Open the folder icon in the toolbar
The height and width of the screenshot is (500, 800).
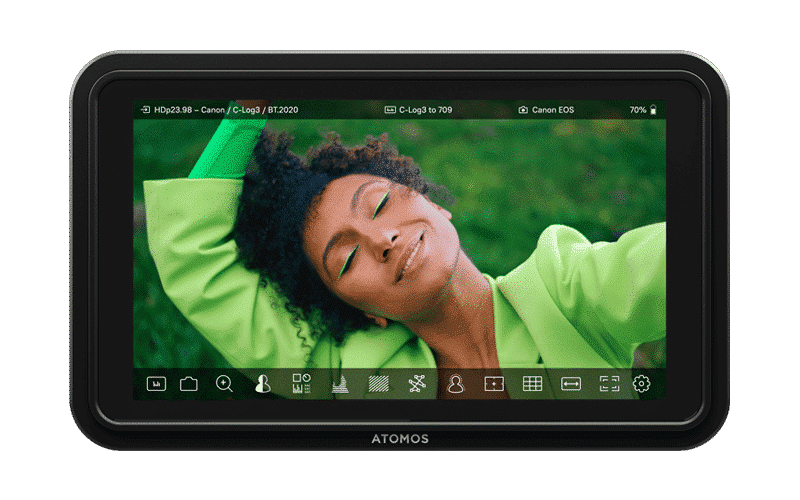(x=188, y=383)
